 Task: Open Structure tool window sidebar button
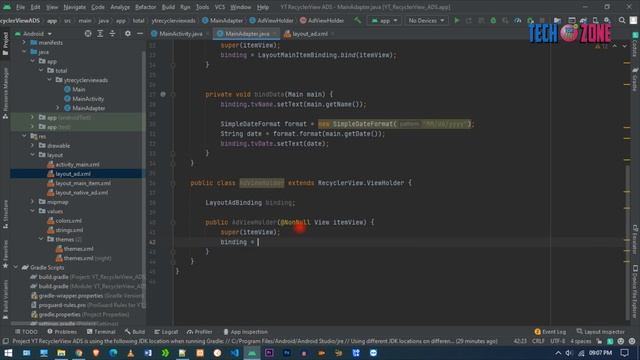coord(5,214)
